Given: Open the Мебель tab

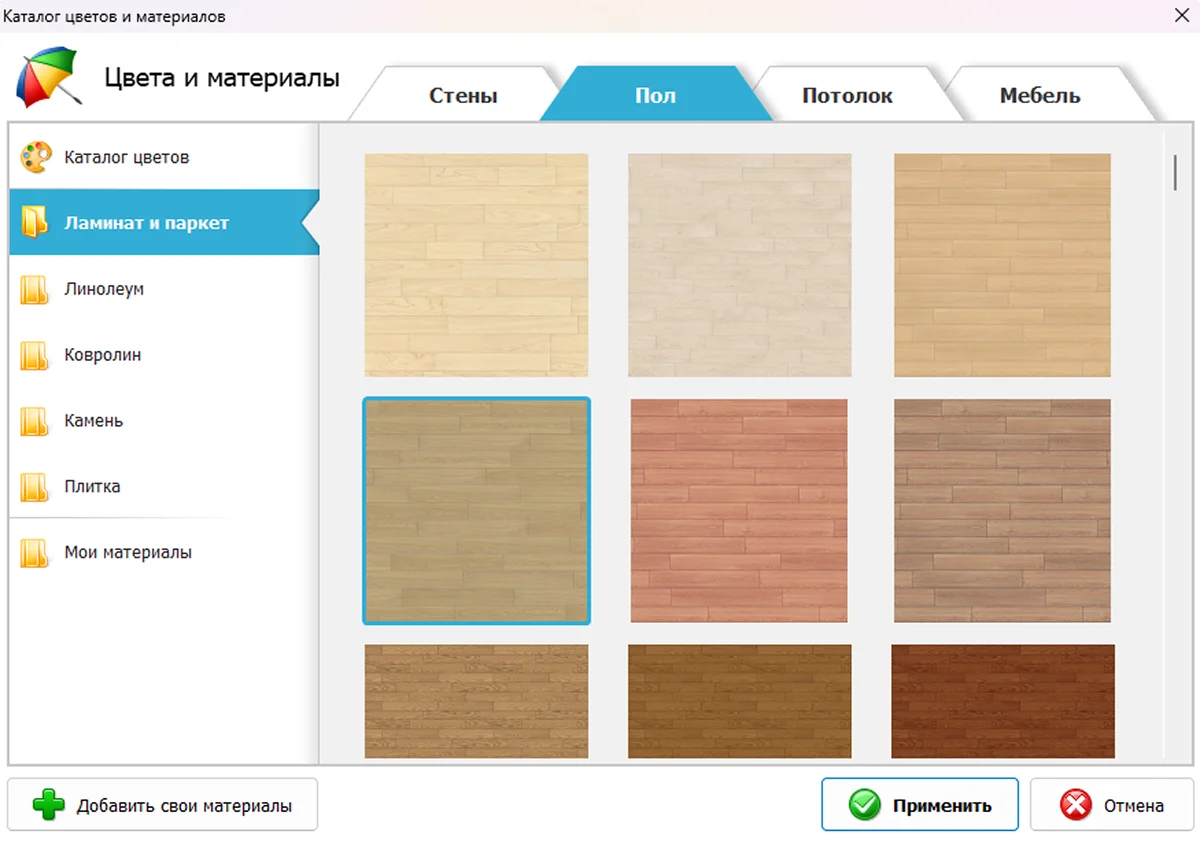Looking at the screenshot, I should (x=1040, y=95).
